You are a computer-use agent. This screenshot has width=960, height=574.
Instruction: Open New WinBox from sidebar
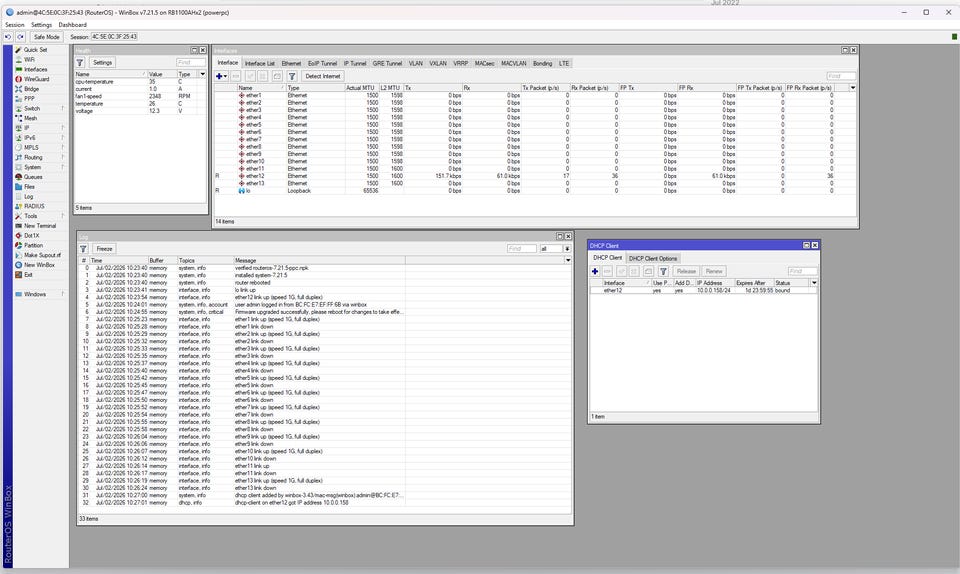[39, 265]
